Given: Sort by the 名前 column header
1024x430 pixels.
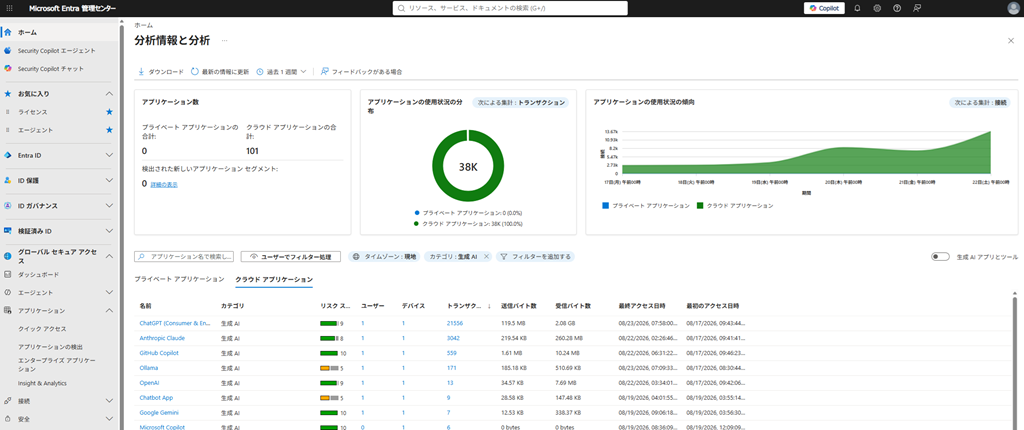Looking at the screenshot, I should click(x=146, y=306).
